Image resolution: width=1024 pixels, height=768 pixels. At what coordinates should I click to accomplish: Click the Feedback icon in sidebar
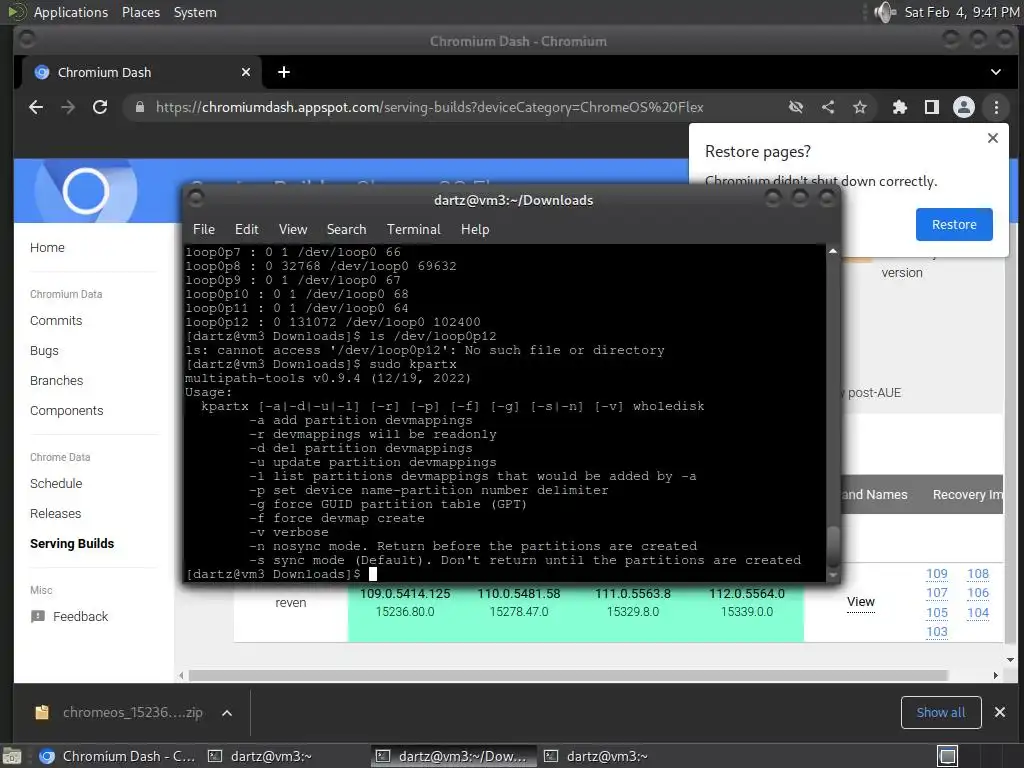(38, 616)
